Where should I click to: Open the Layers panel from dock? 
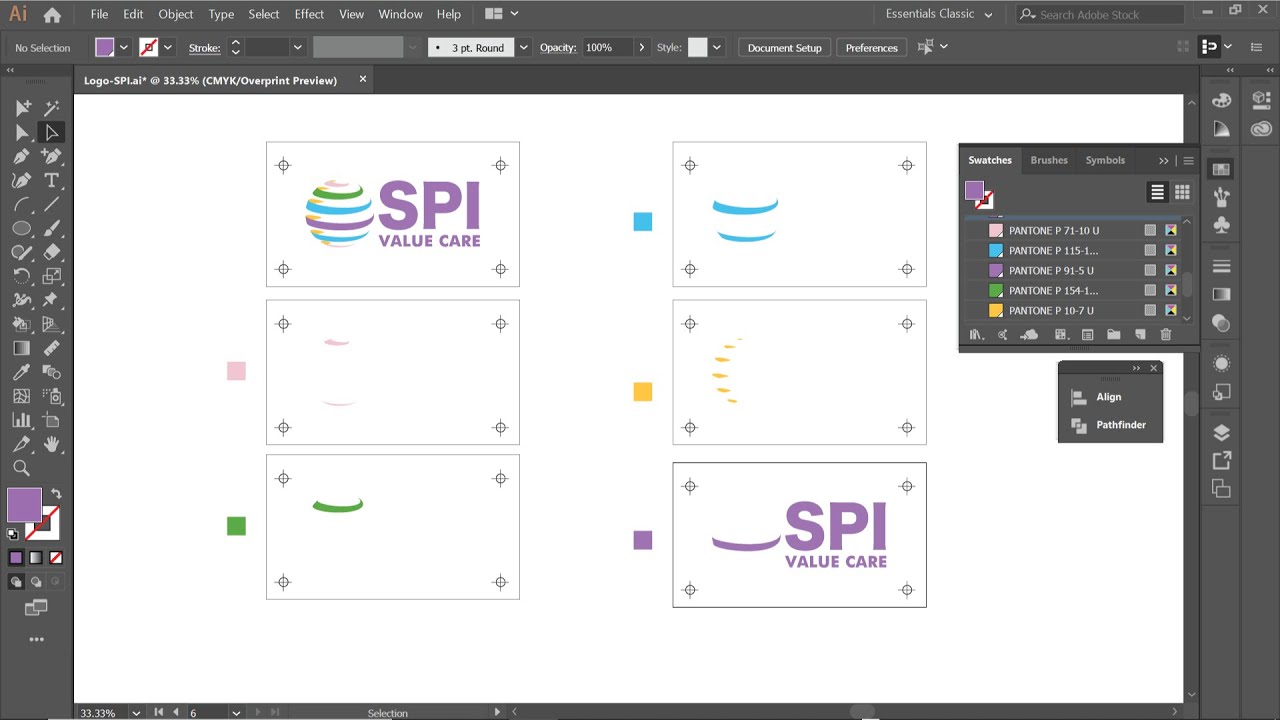tap(1221, 433)
